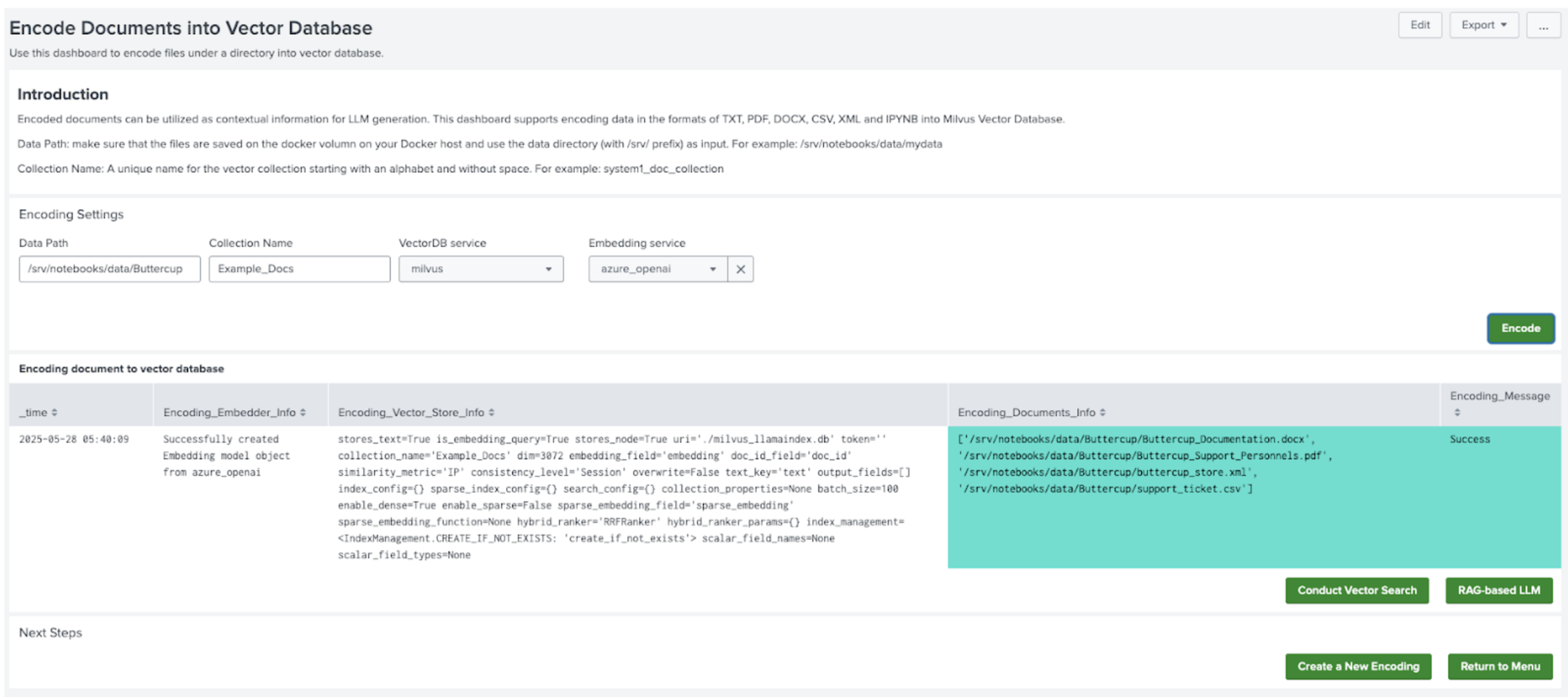Sort by Encoding_Documents_Info column
1568x697 pixels.
tap(1032, 412)
